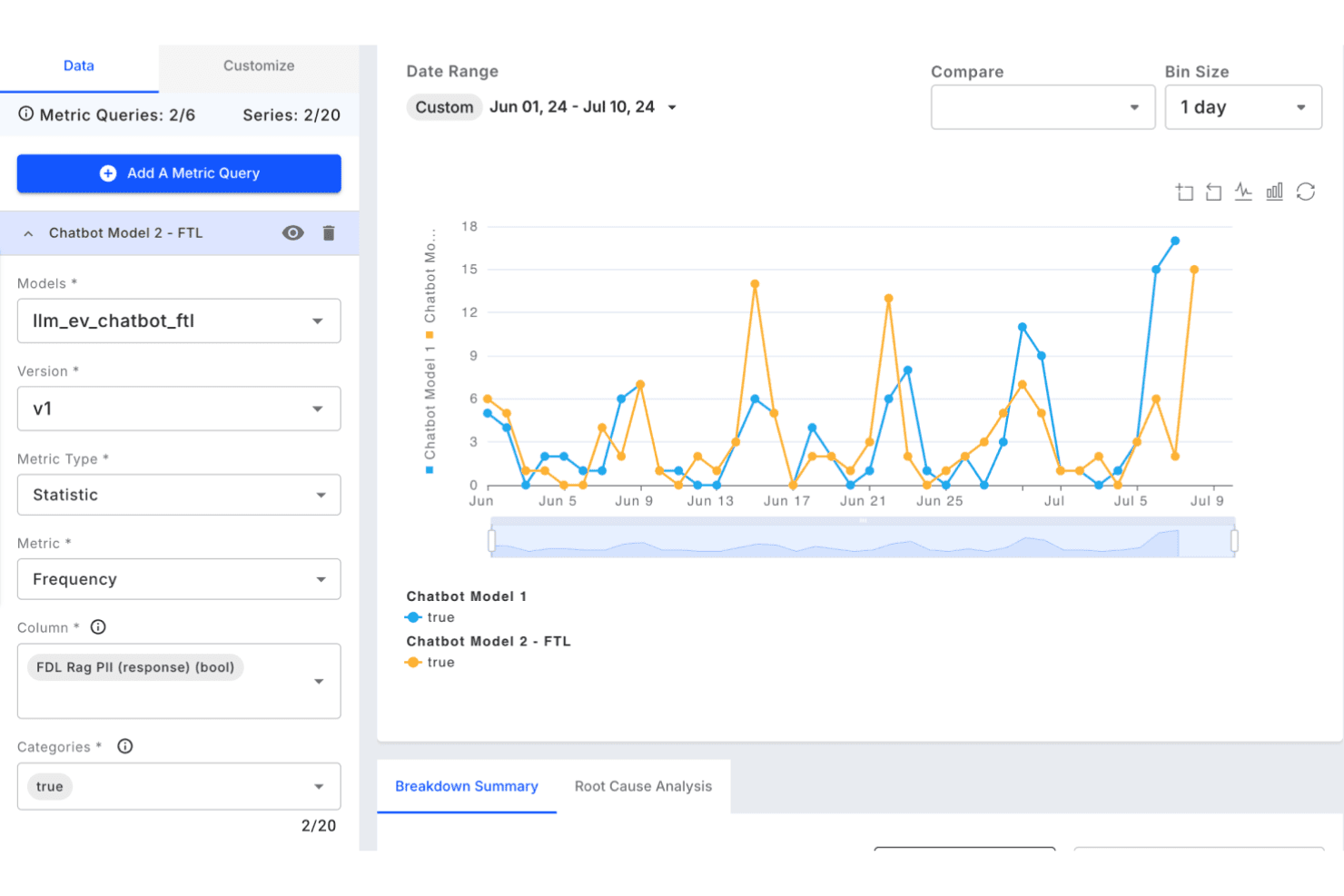Viewport: 1344px width, 896px height.
Task: Delete the Chatbot Model 2 - FTL query
Action: [329, 233]
